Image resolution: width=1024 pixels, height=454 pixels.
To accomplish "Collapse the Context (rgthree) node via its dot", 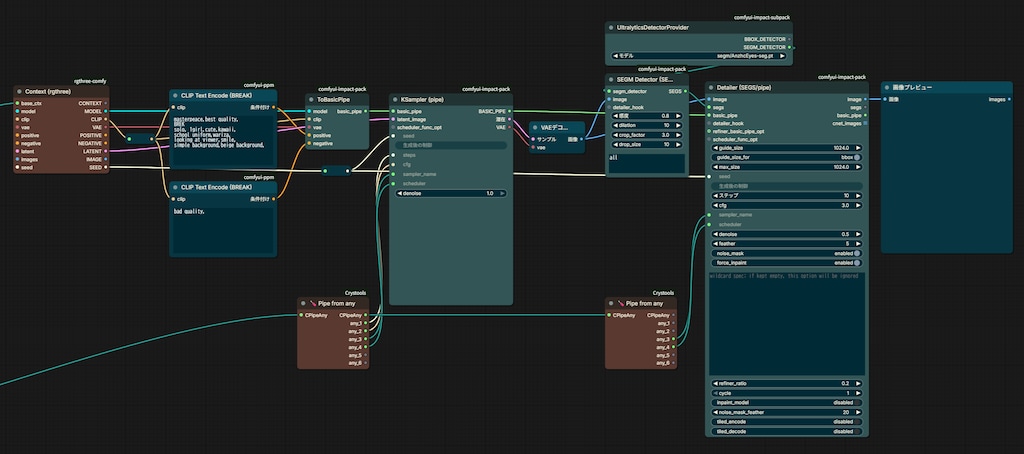I will point(20,91).
